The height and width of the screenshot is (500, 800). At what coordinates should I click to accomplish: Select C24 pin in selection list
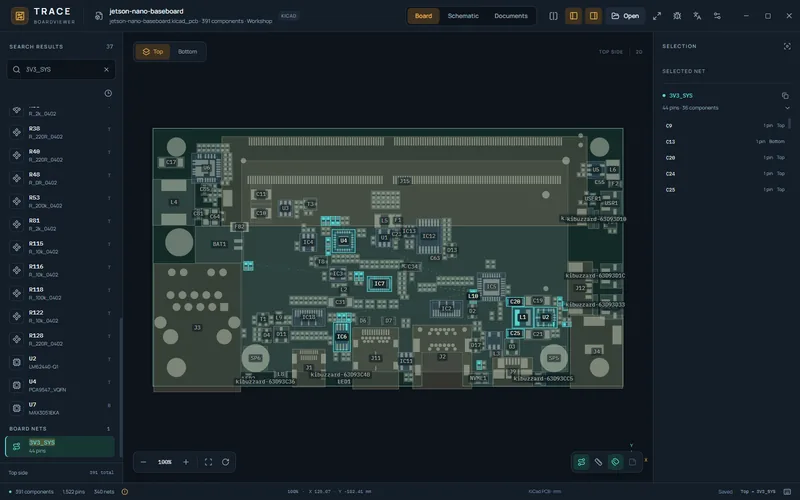724,173
